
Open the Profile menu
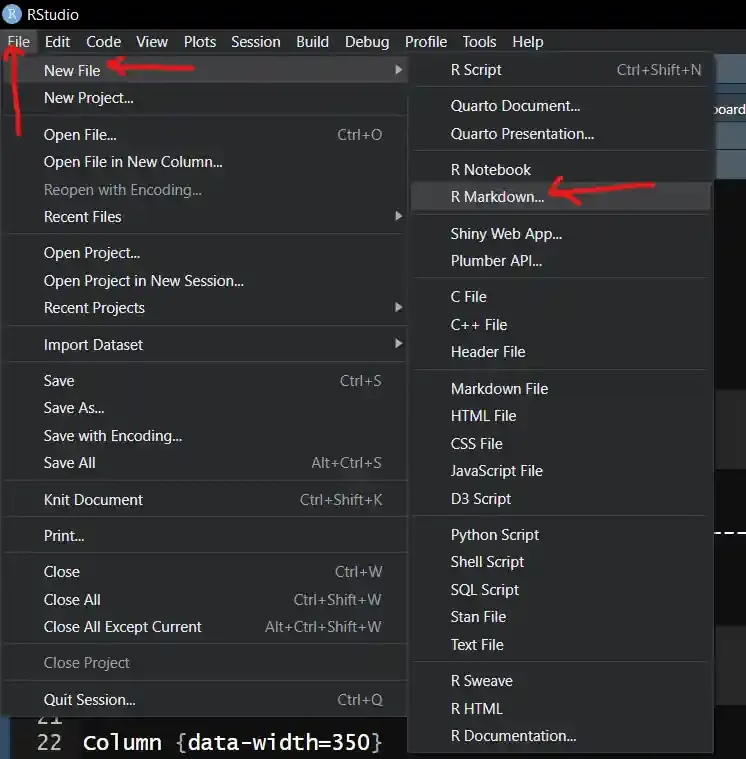tap(426, 42)
